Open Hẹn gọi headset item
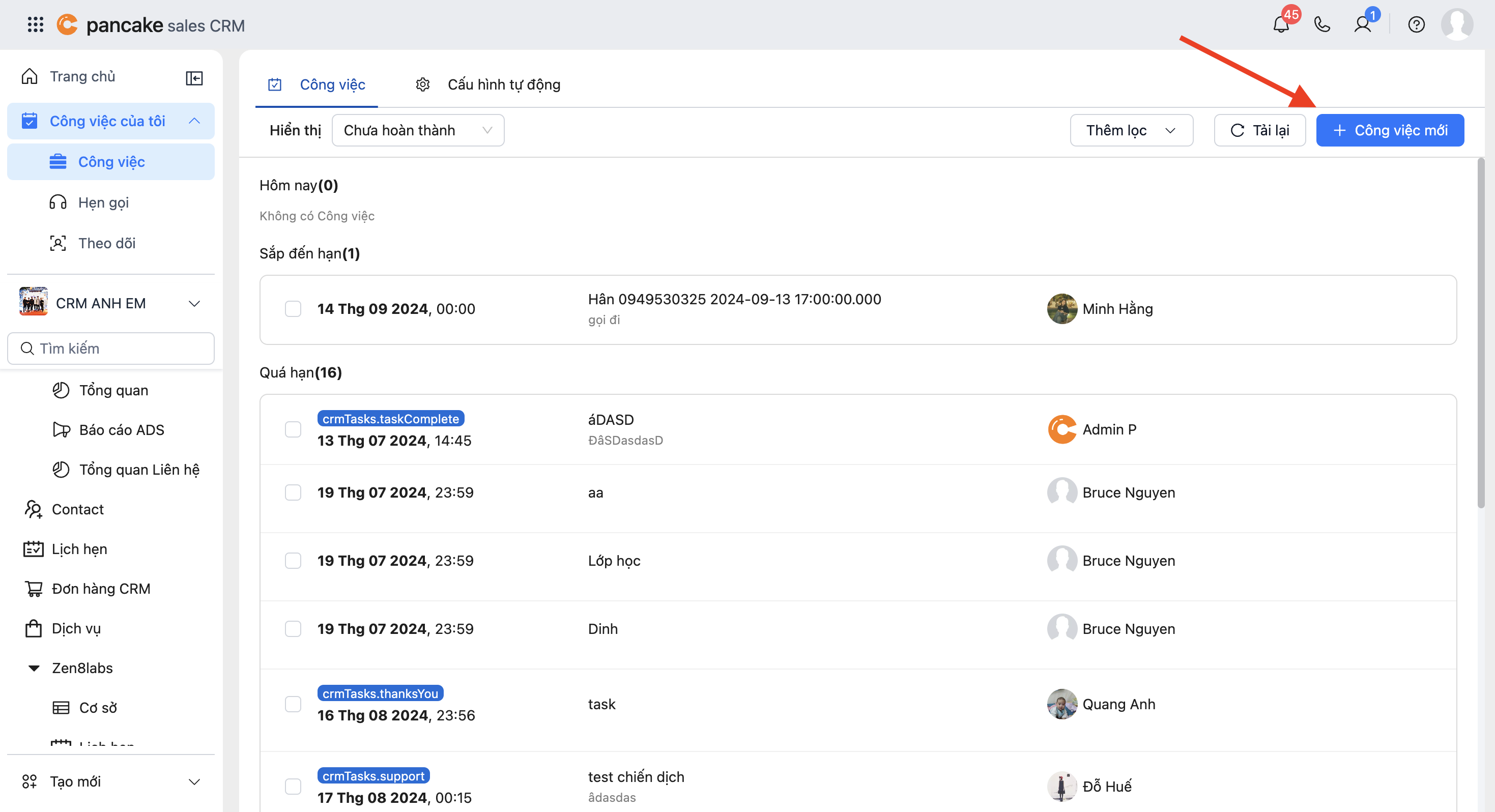1495x812 pixels. click(x=103, y=202)
